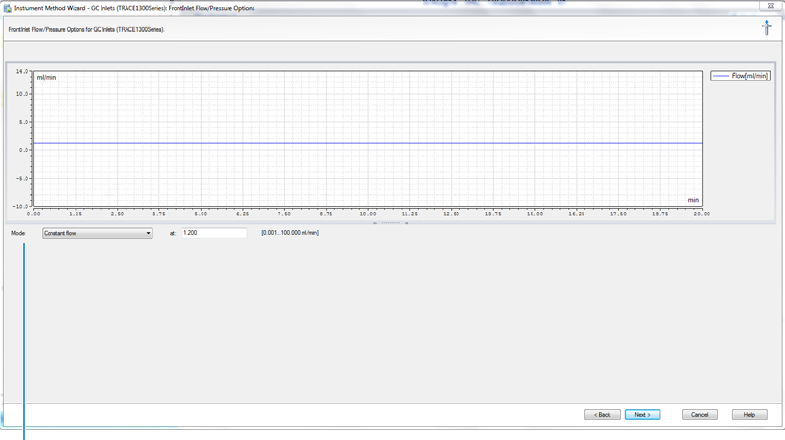Click the range text [0.001..100.000 ml/min]
The image size is (785, 440).
point(290,233)
